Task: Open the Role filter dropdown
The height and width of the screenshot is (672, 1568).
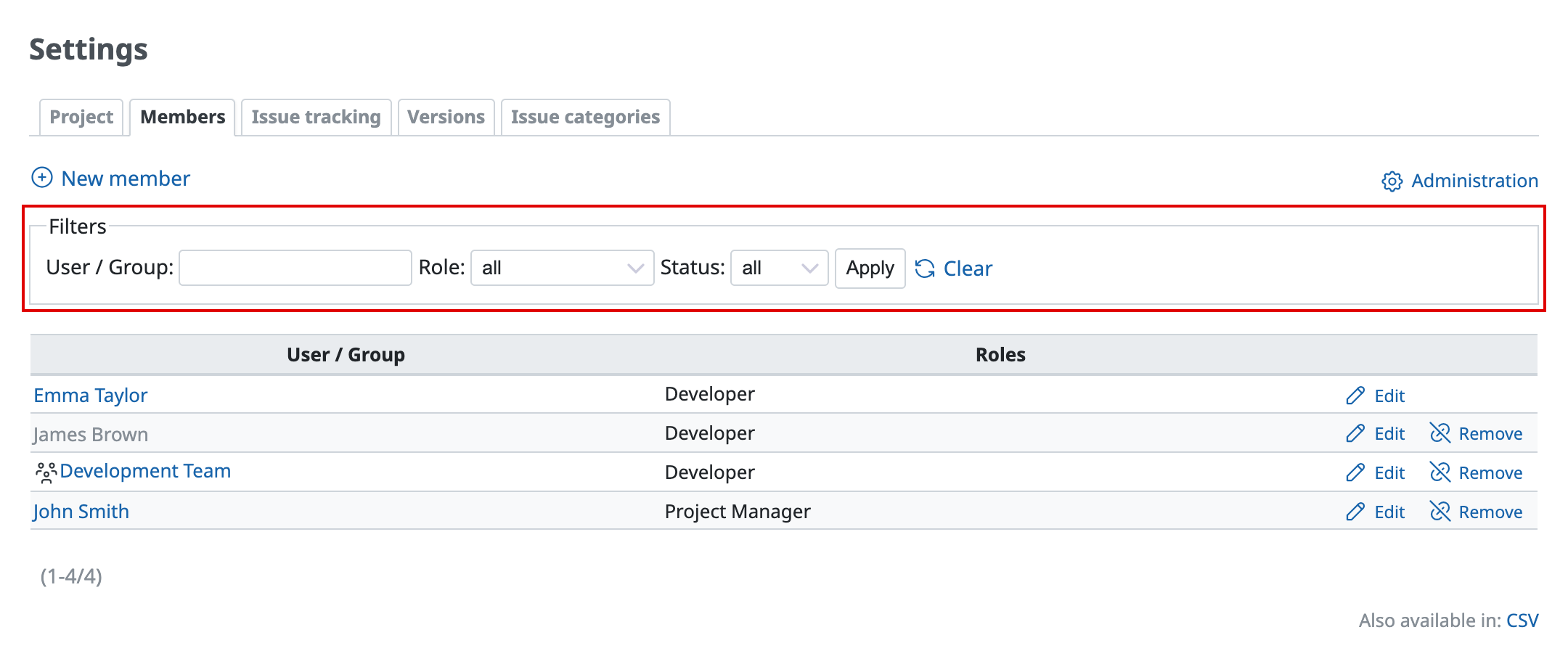Action: tap(562, 268)
